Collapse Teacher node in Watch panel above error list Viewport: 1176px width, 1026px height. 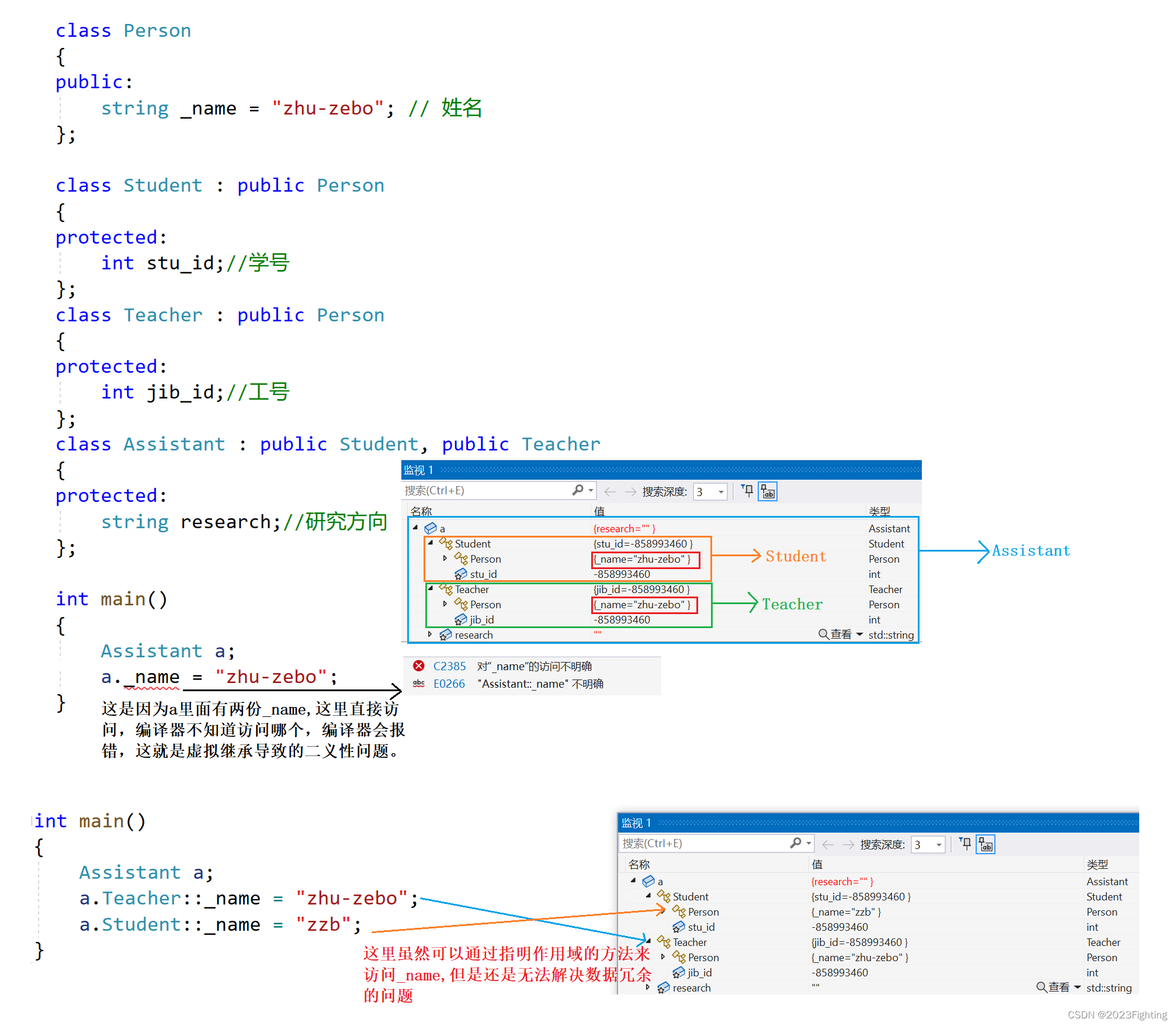[x=431, y=588]
